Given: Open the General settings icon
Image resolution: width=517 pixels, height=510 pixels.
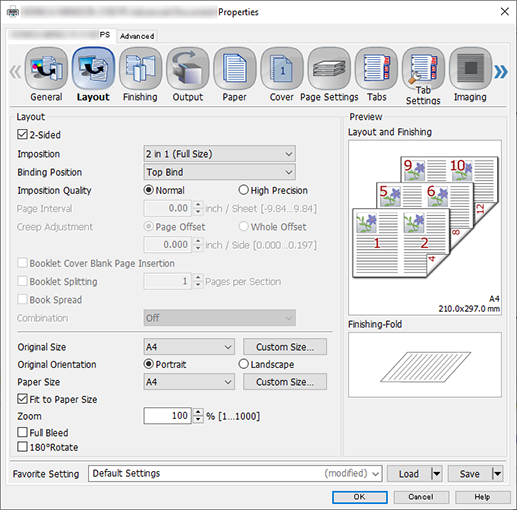Looking at the screenshot, I should click(46, 69).
